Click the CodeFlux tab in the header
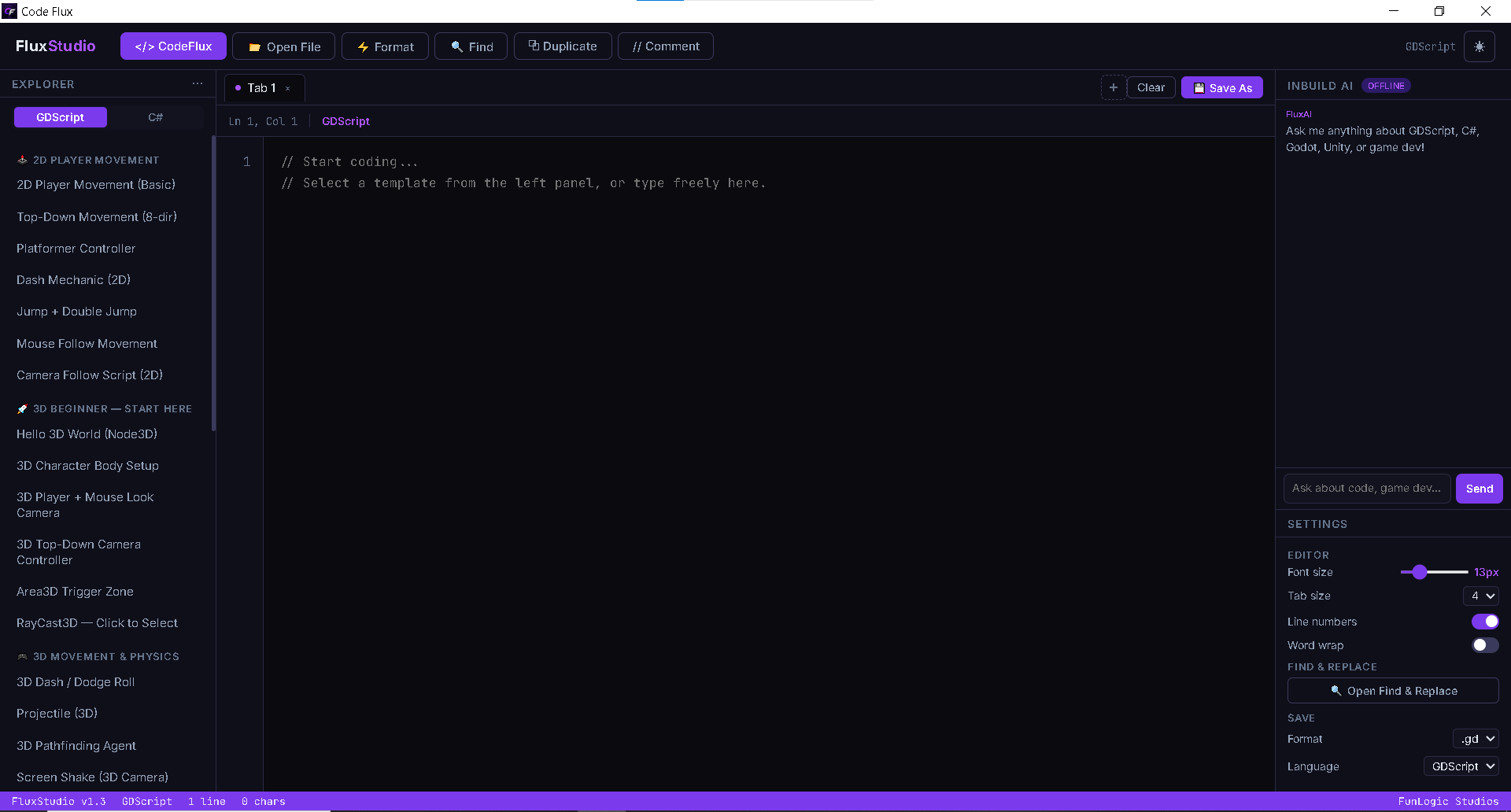The width and height of the screenshot is (1511, 812). point(173,46)
